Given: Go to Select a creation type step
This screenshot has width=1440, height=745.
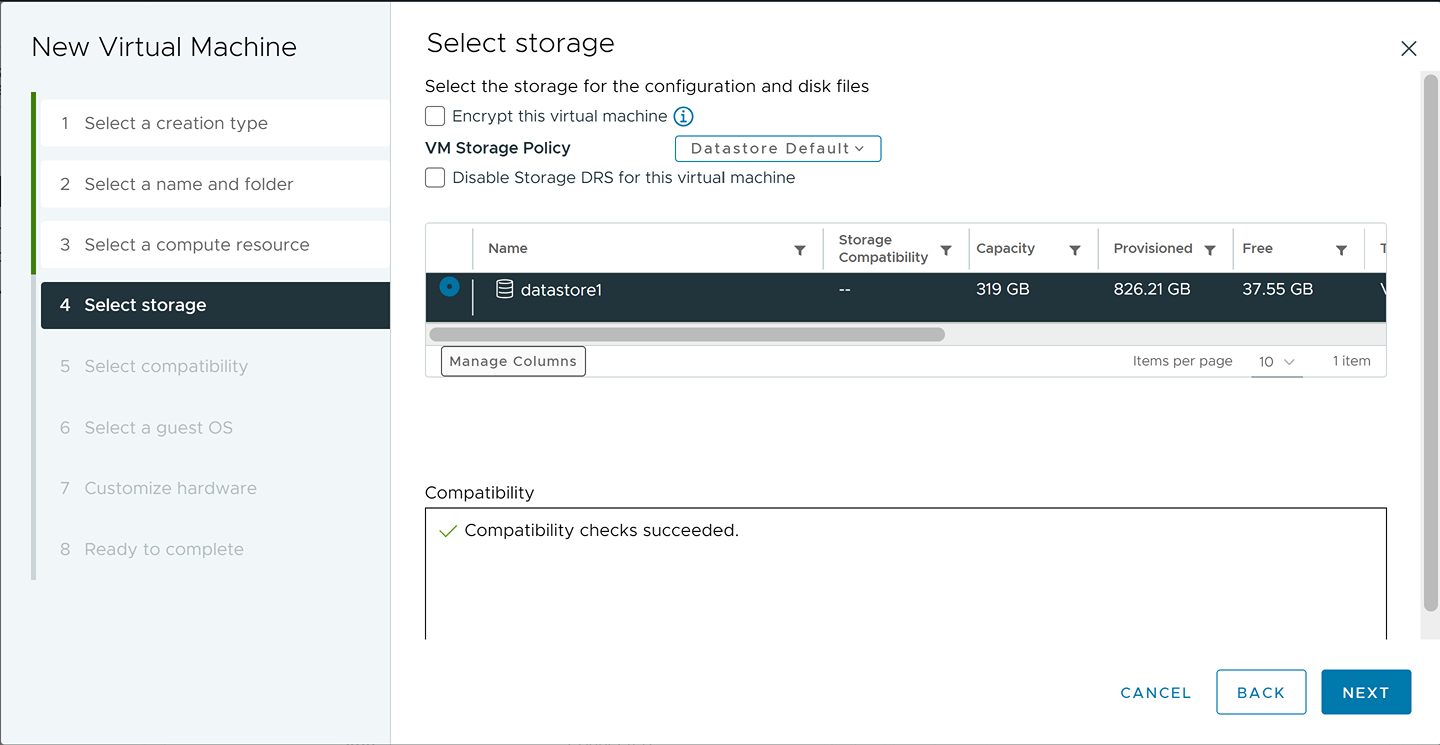Looking at the screenshot, I should click(176, 123).
